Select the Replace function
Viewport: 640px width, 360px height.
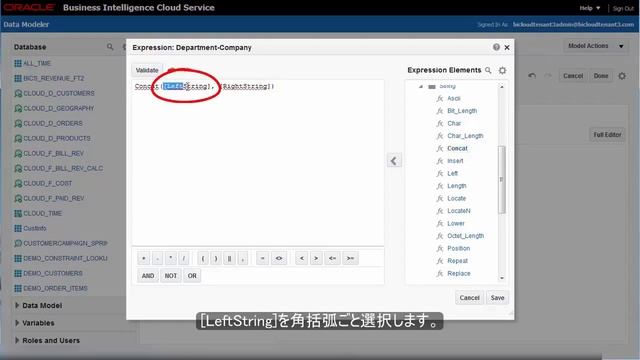click(x=459, y=273)
